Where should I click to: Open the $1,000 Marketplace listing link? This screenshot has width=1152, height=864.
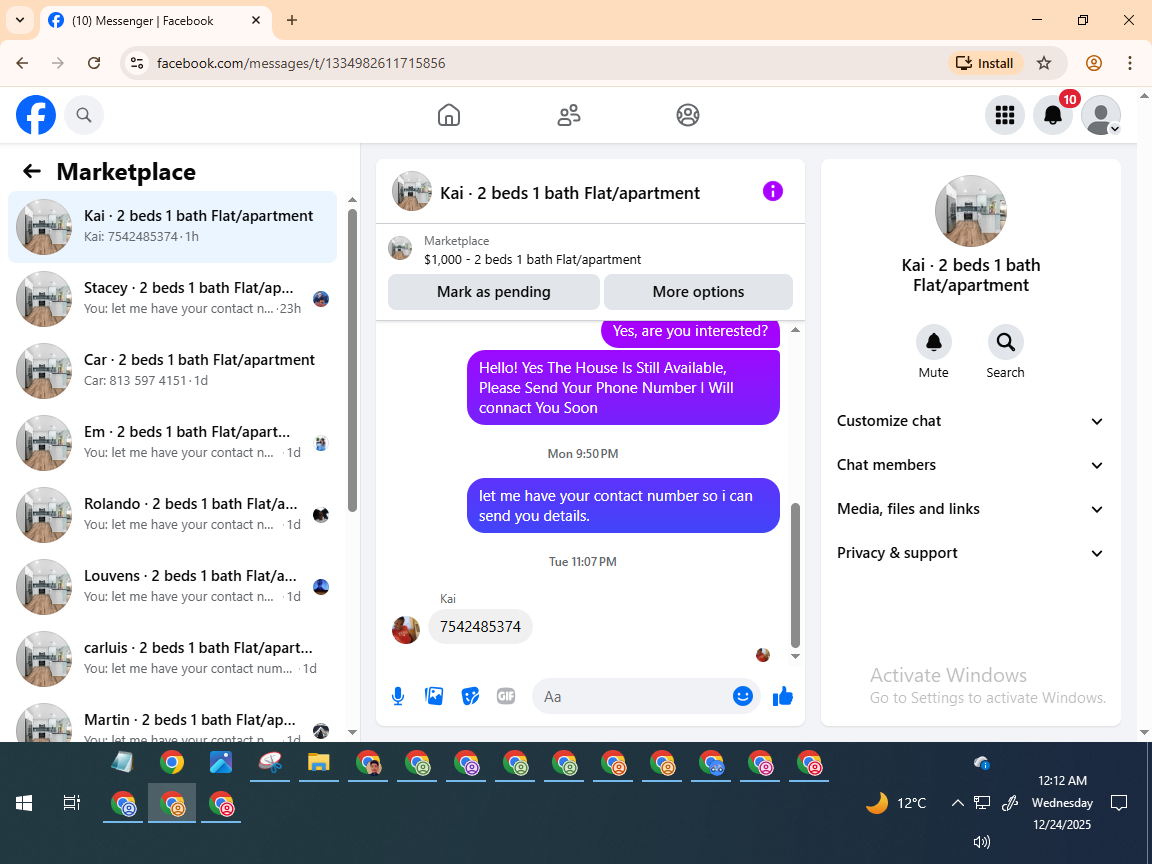(x=532, y=259)
